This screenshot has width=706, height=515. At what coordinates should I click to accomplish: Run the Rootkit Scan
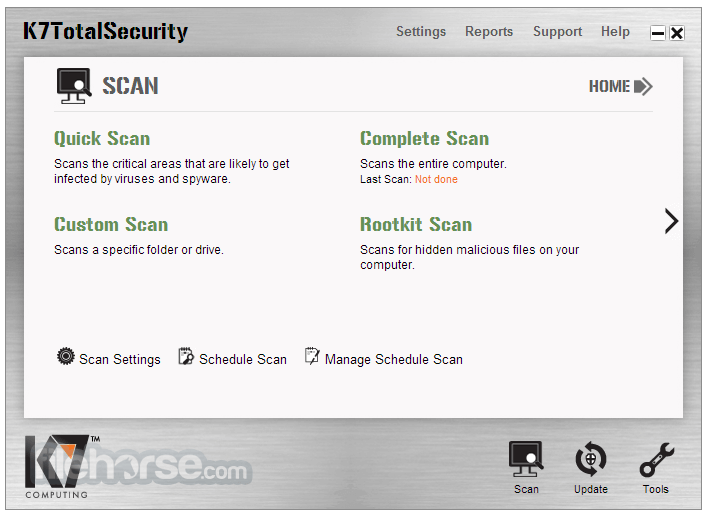(x=416, y=224)
